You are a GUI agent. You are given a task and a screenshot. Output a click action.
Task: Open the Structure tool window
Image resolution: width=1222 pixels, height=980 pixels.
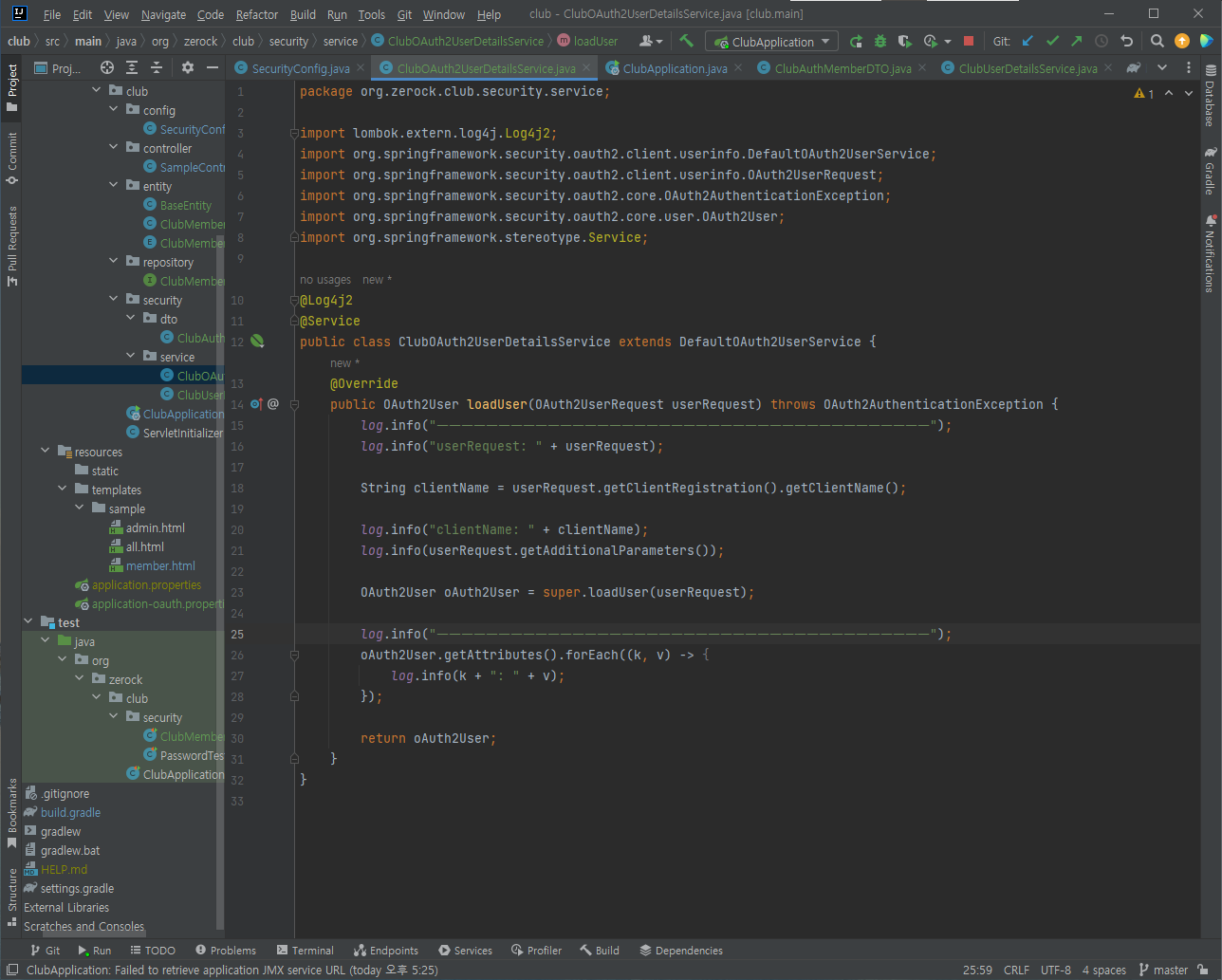click(12, 897)
